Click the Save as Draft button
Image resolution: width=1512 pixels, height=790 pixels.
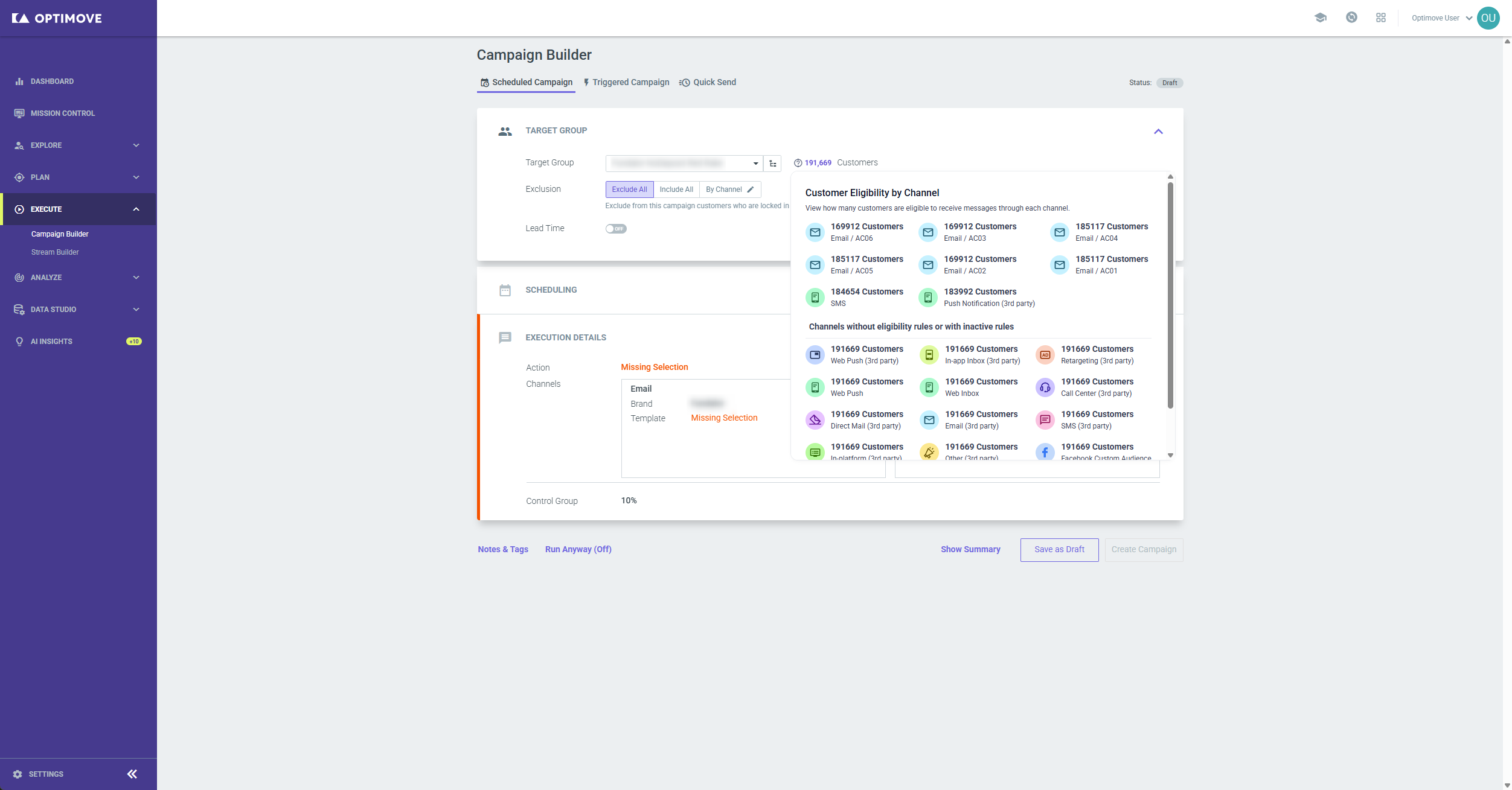[1059, 550]
